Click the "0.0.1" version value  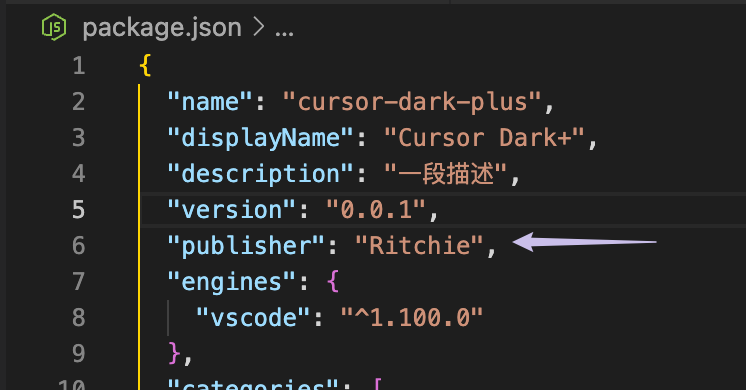[376, 210]
